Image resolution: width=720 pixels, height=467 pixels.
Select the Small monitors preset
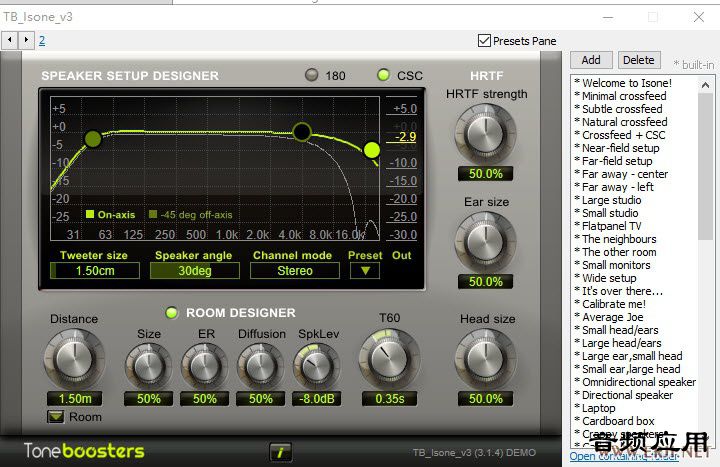click(612, 265)
